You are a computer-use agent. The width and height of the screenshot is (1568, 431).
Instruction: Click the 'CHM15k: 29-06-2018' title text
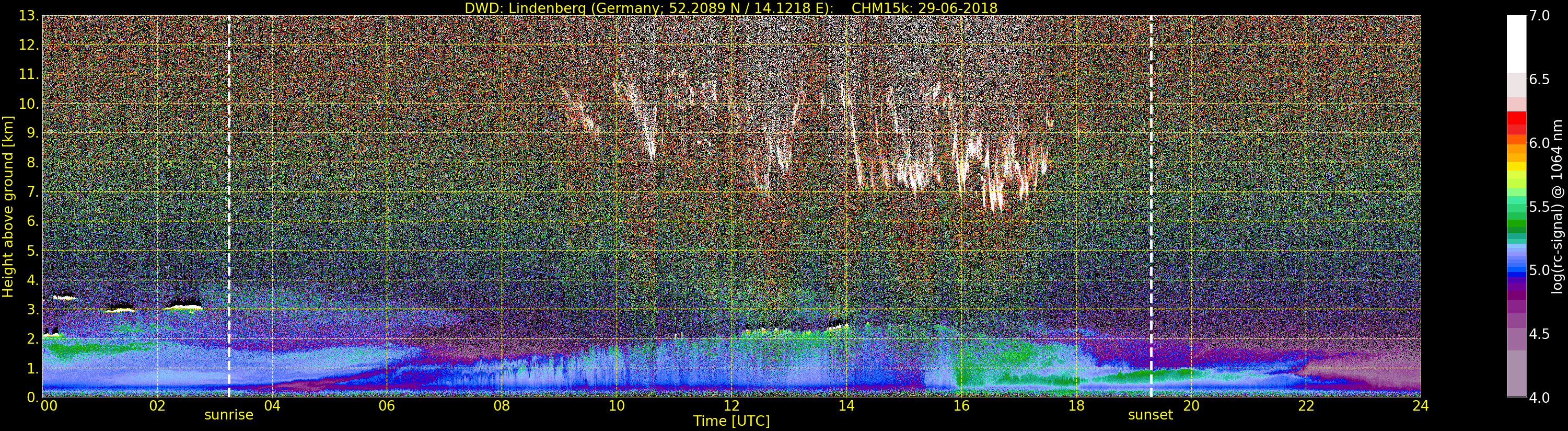pos(925,8)
